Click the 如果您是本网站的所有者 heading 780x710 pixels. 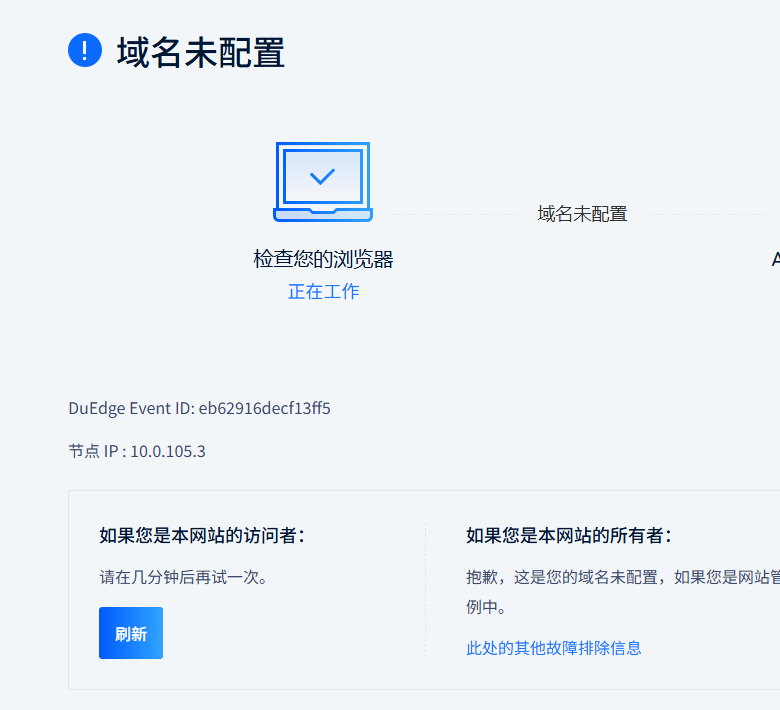tap(568, 536)
